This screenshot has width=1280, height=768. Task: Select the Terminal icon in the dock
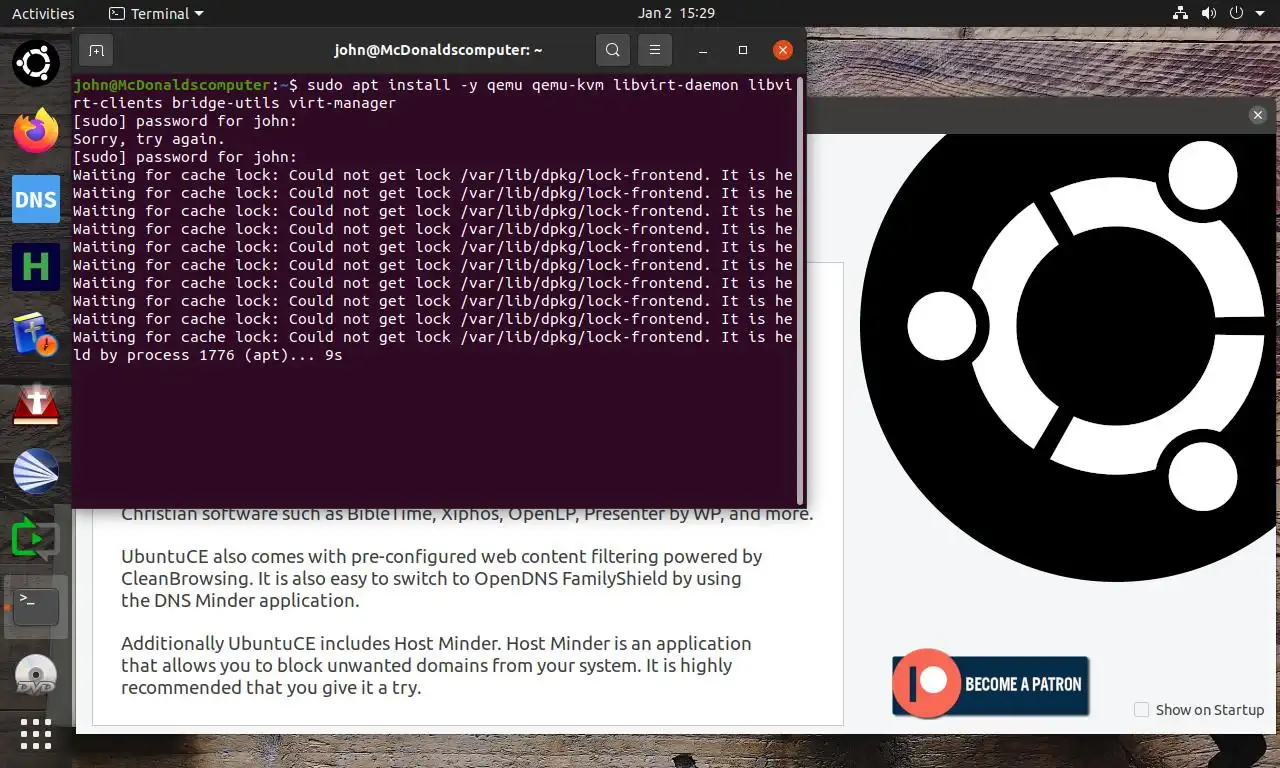35,607
